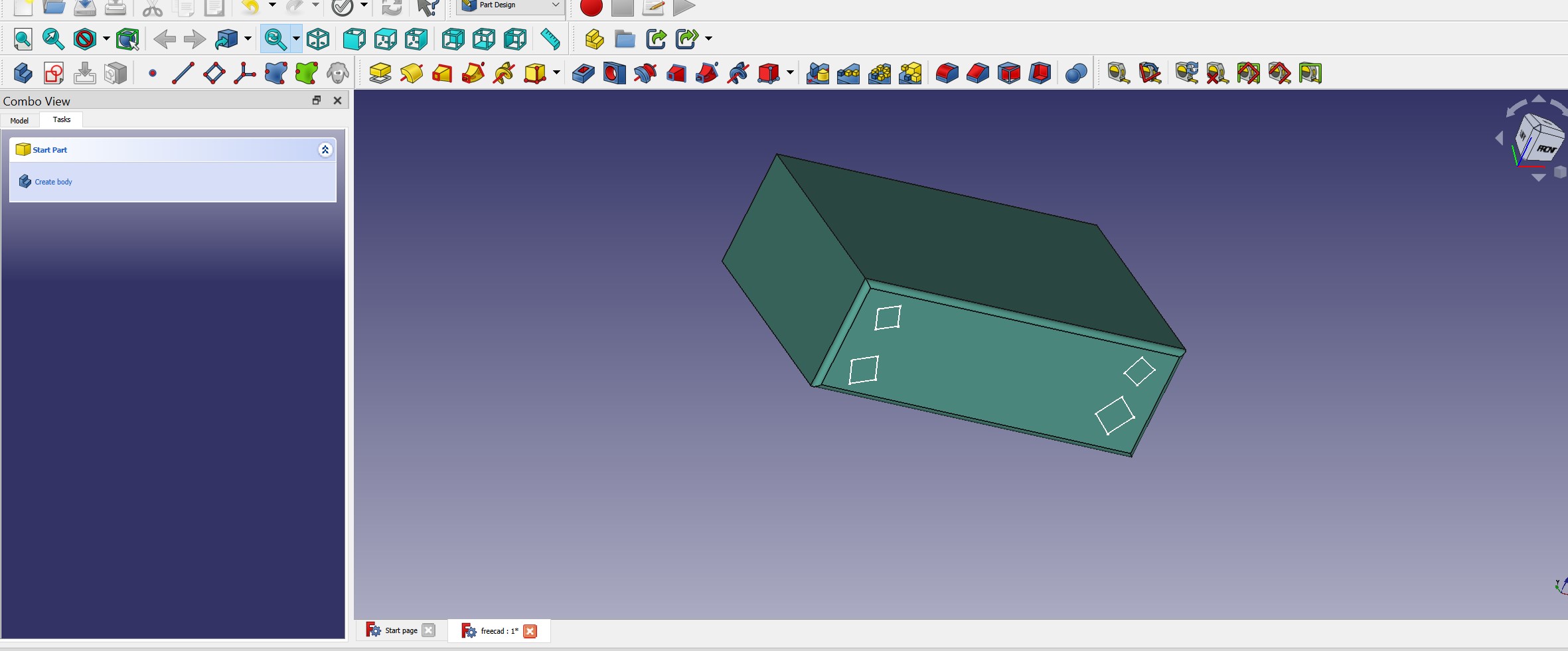Click the Go to linked object icon

pos(226,39)
